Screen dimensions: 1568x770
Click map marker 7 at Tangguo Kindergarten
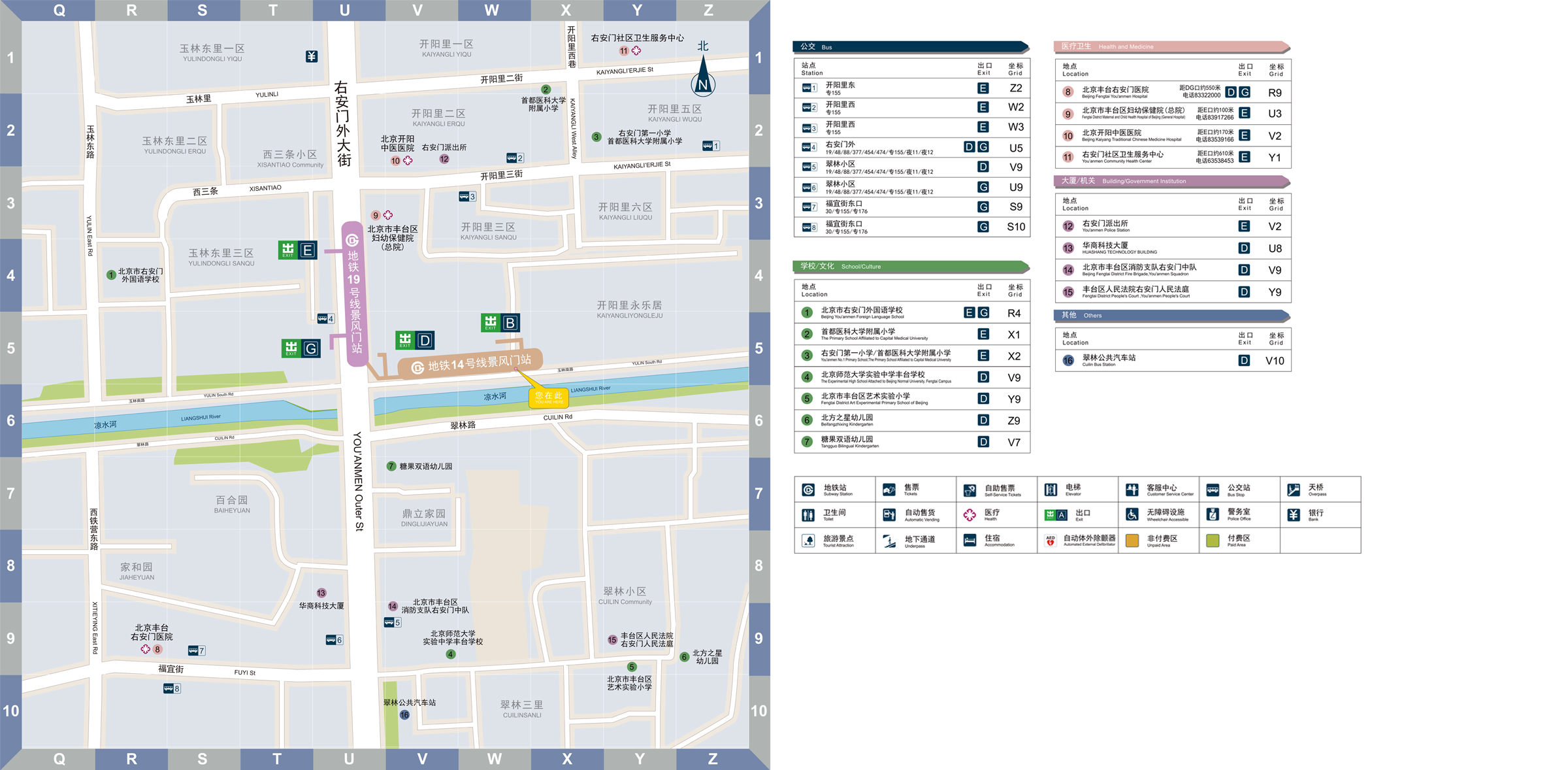(391, 466)
